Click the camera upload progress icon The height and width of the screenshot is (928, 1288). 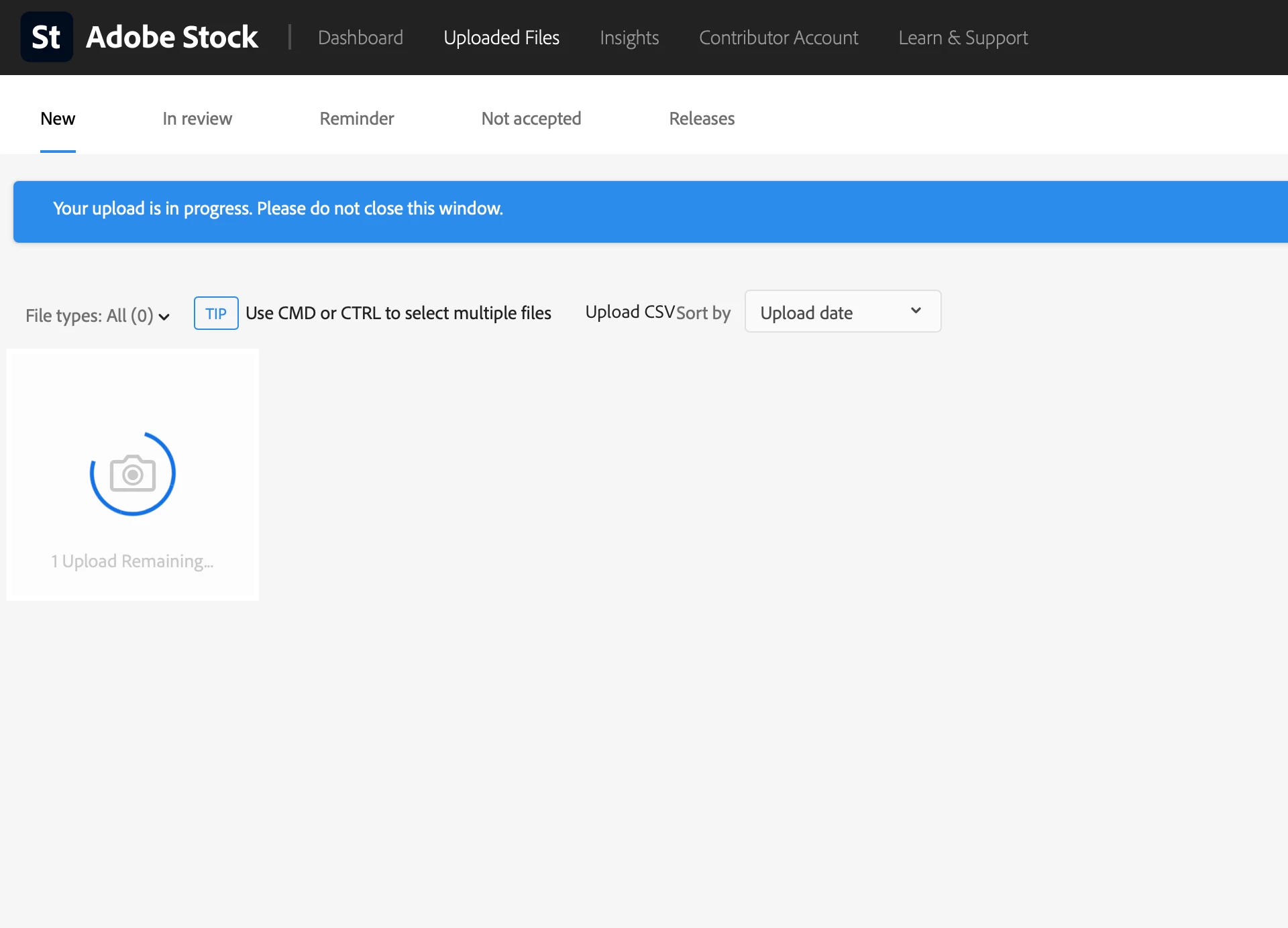pos(133,474)
